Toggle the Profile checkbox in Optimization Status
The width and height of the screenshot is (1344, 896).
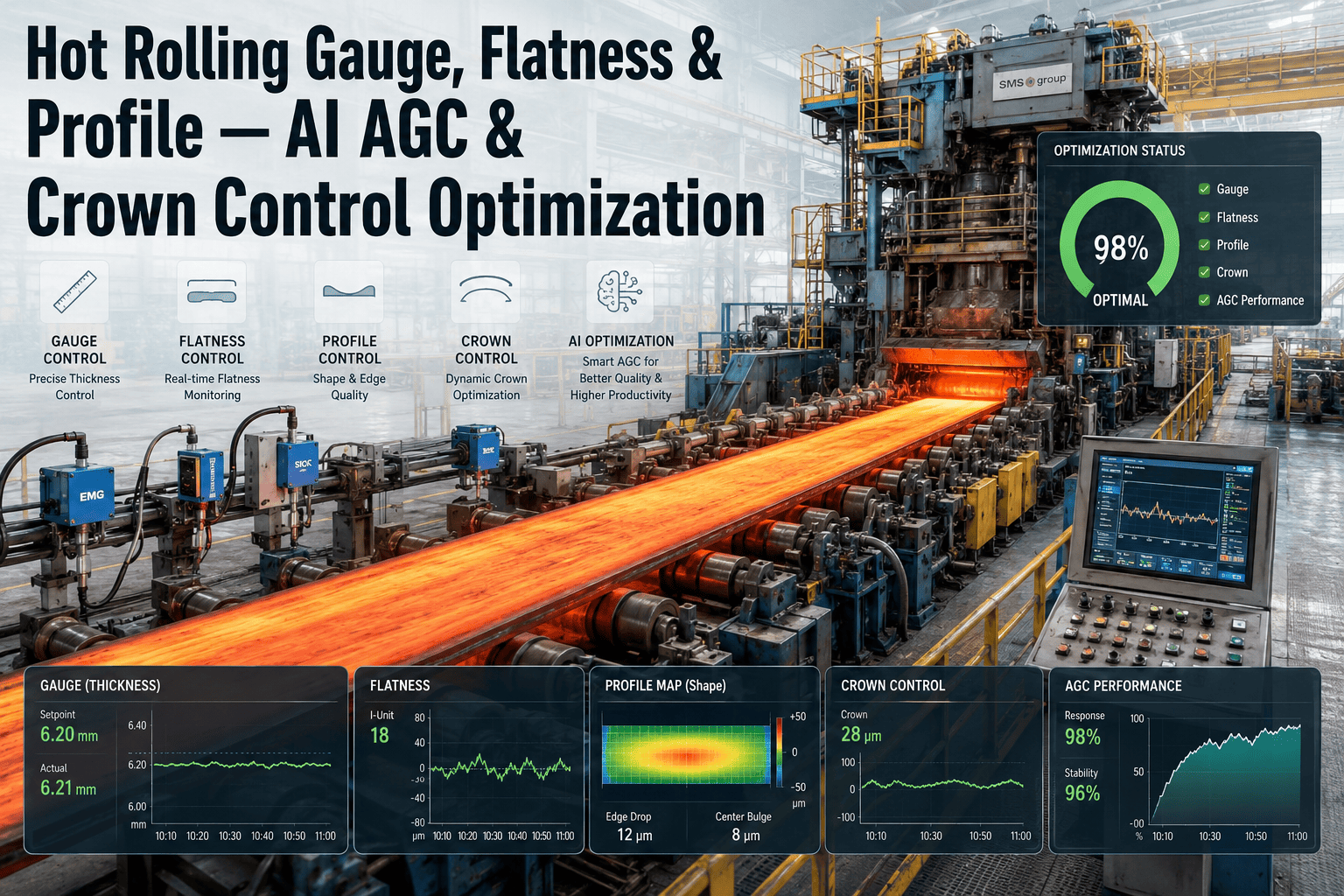[1204, 245]
